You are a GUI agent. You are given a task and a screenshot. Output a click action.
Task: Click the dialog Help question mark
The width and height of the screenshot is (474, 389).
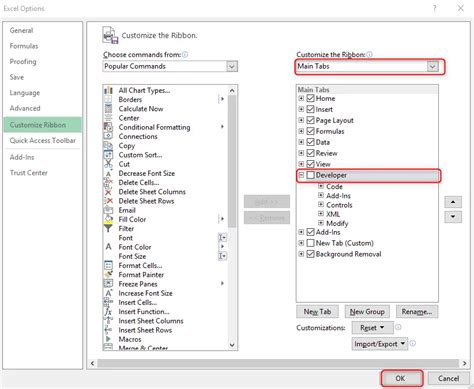tap(435, 8)
